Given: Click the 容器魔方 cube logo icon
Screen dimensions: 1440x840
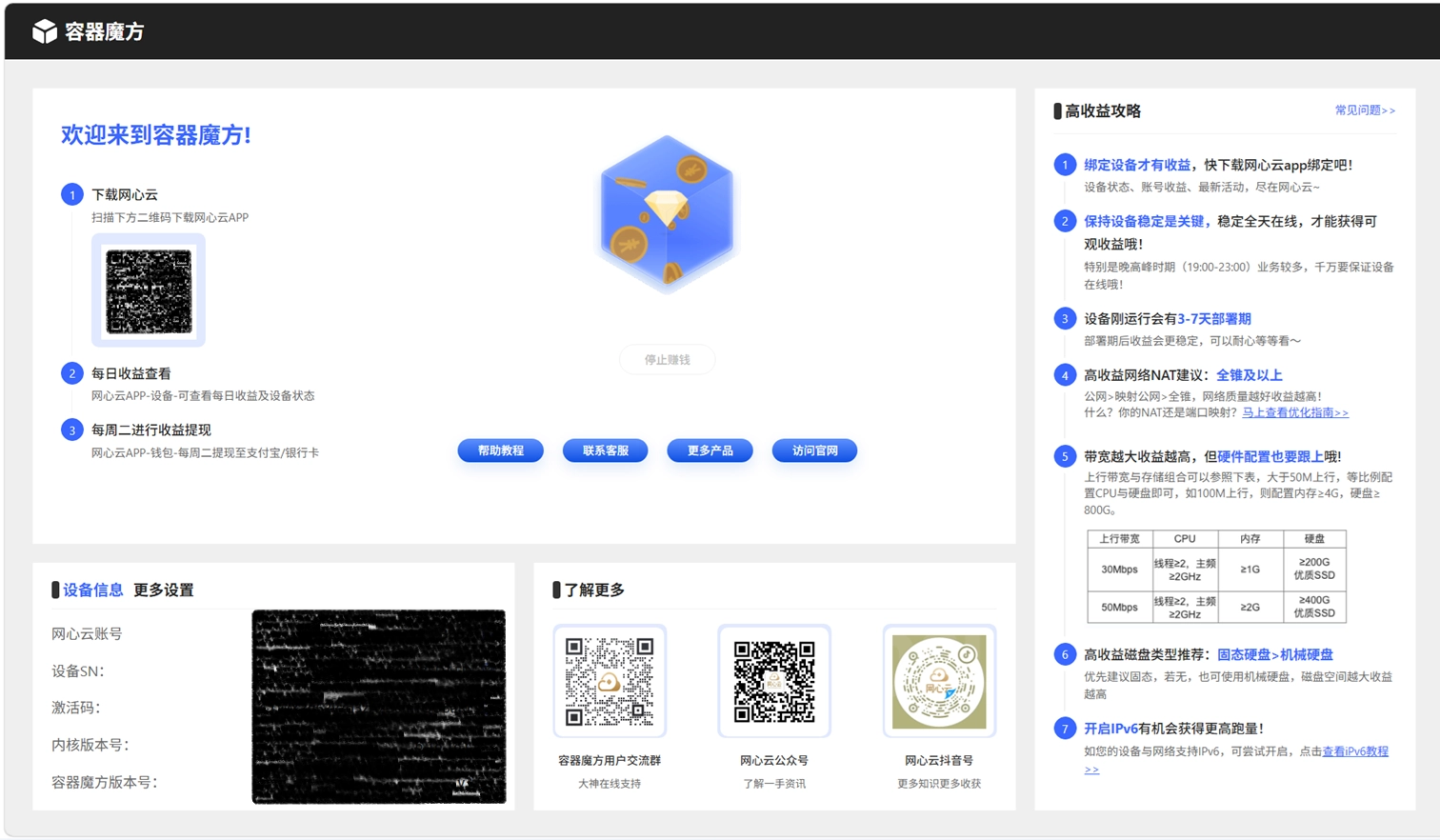Looking at the screenshot, I should point(45,31).
